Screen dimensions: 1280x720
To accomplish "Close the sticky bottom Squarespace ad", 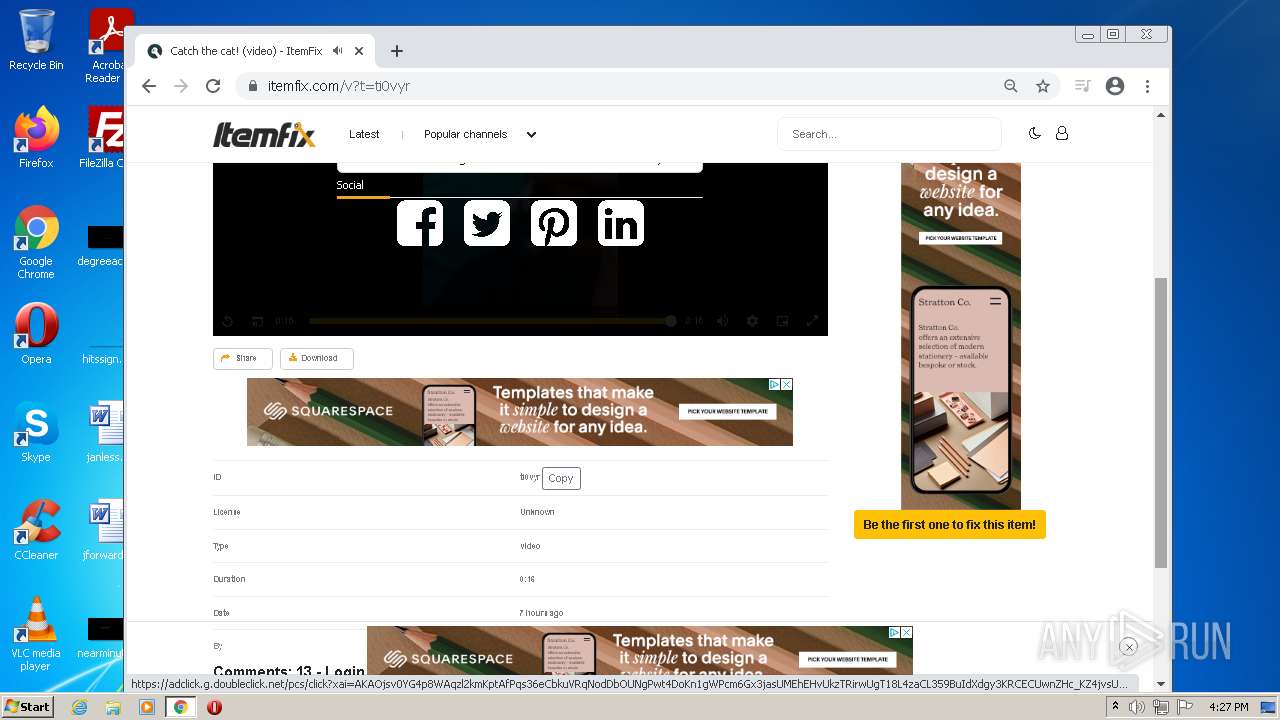I will coord(907,632).
